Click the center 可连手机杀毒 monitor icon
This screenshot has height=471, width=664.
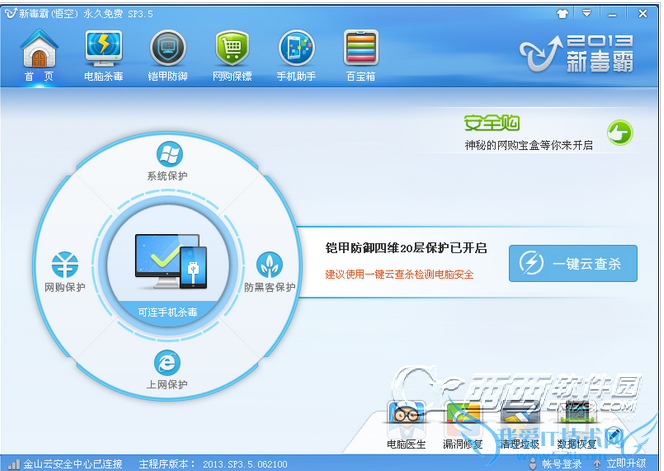(171, 261)
